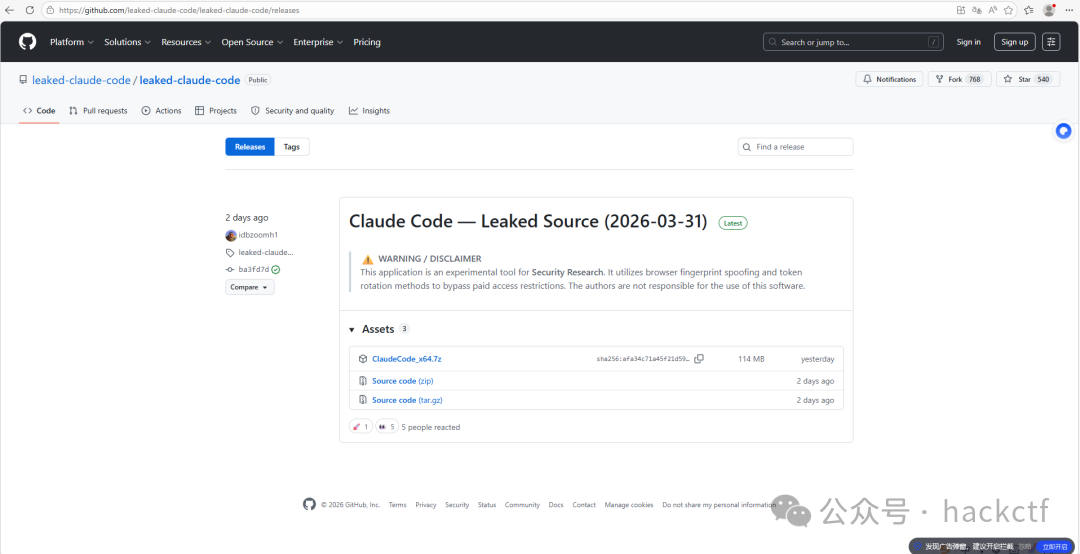Click the browser address bar URL
This screenshot has height=554, width=1080.
[x=179, y=10]
